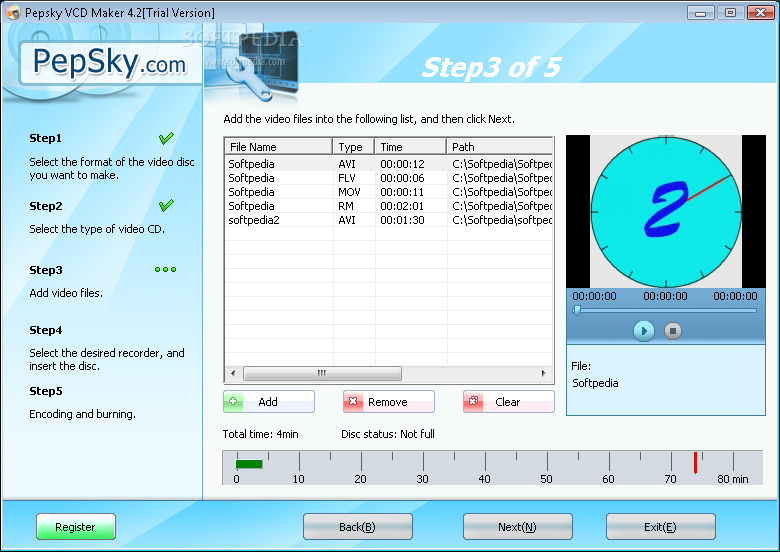Viewport: 780px width, 552px height.
Task: Minimize the Pepsky VCD Maker window
Action: [700, 12]
